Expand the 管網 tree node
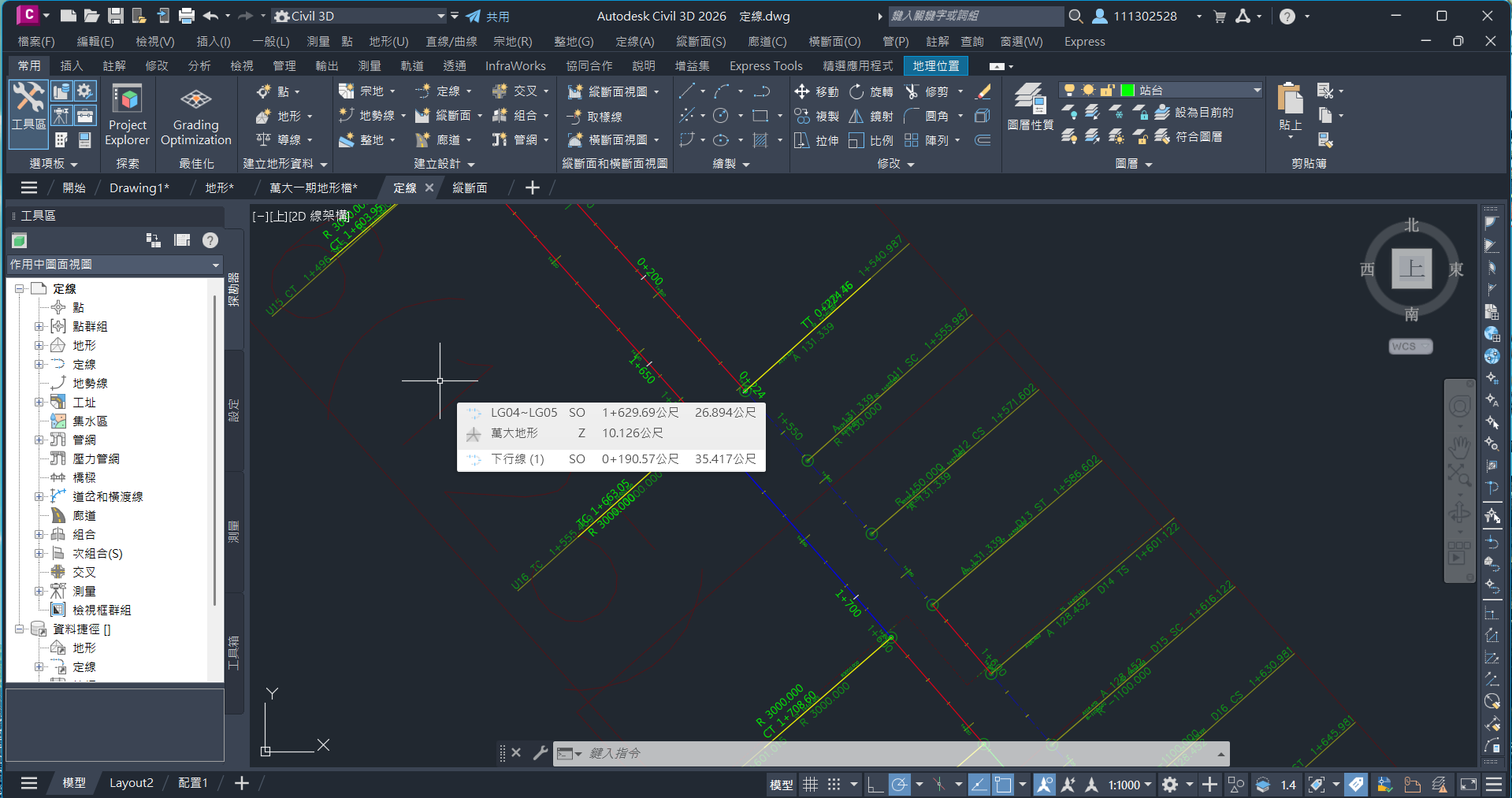This screenshot has height=798, width=1512. click(39, 440)
